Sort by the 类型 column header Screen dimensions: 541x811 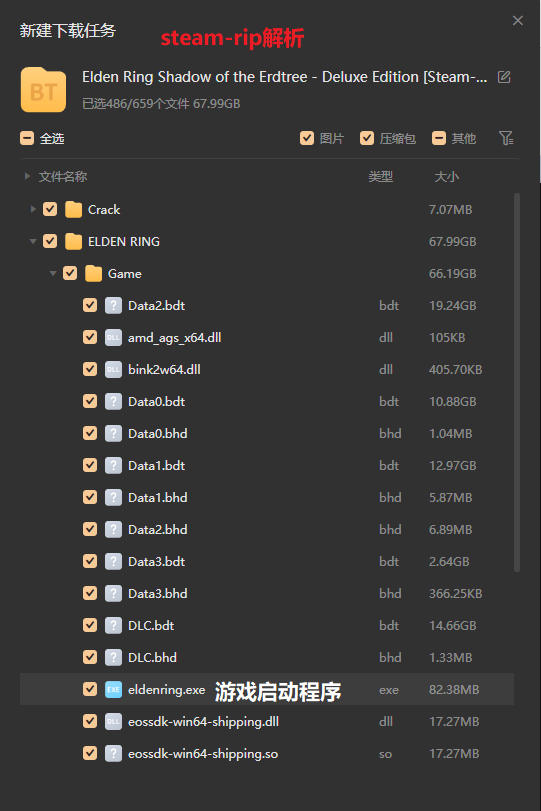(x=381, y=177)
